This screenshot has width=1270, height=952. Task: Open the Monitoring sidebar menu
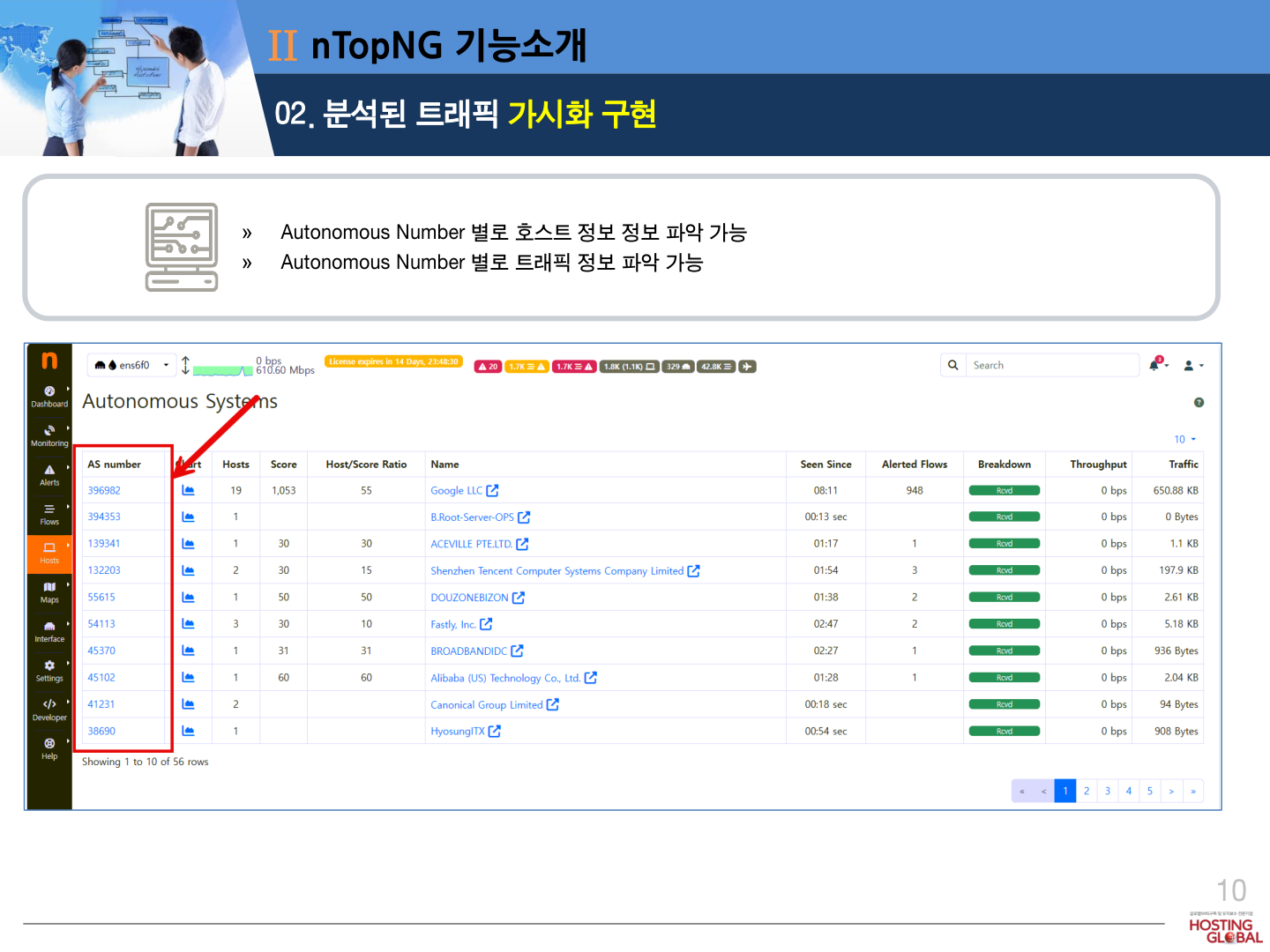coord(49,435)
